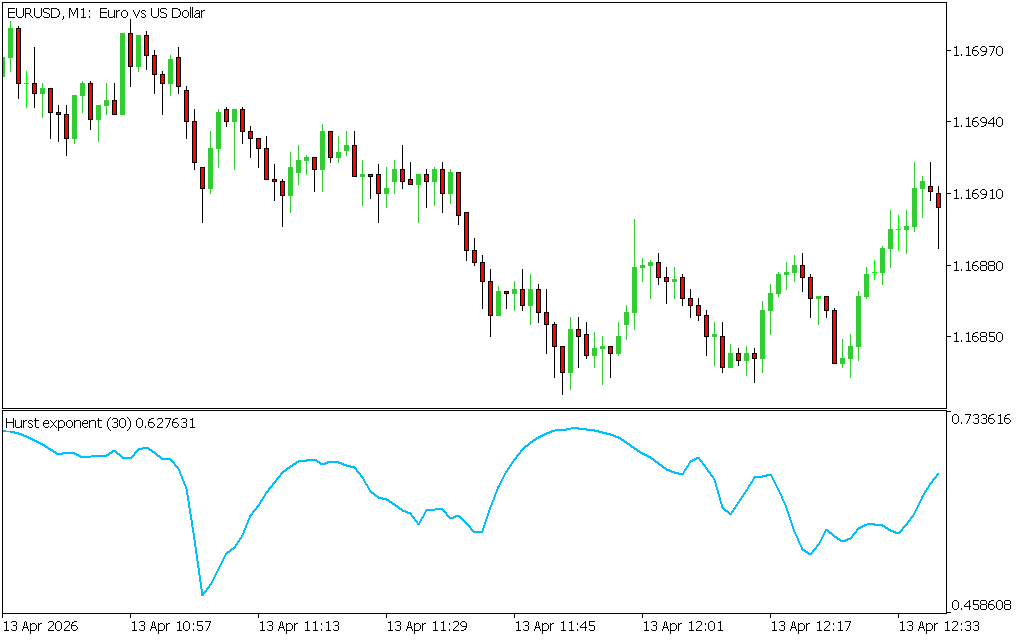Click the 1.16910 price level on scale
Screen dimensions: 1024x640
pos(978,194)
